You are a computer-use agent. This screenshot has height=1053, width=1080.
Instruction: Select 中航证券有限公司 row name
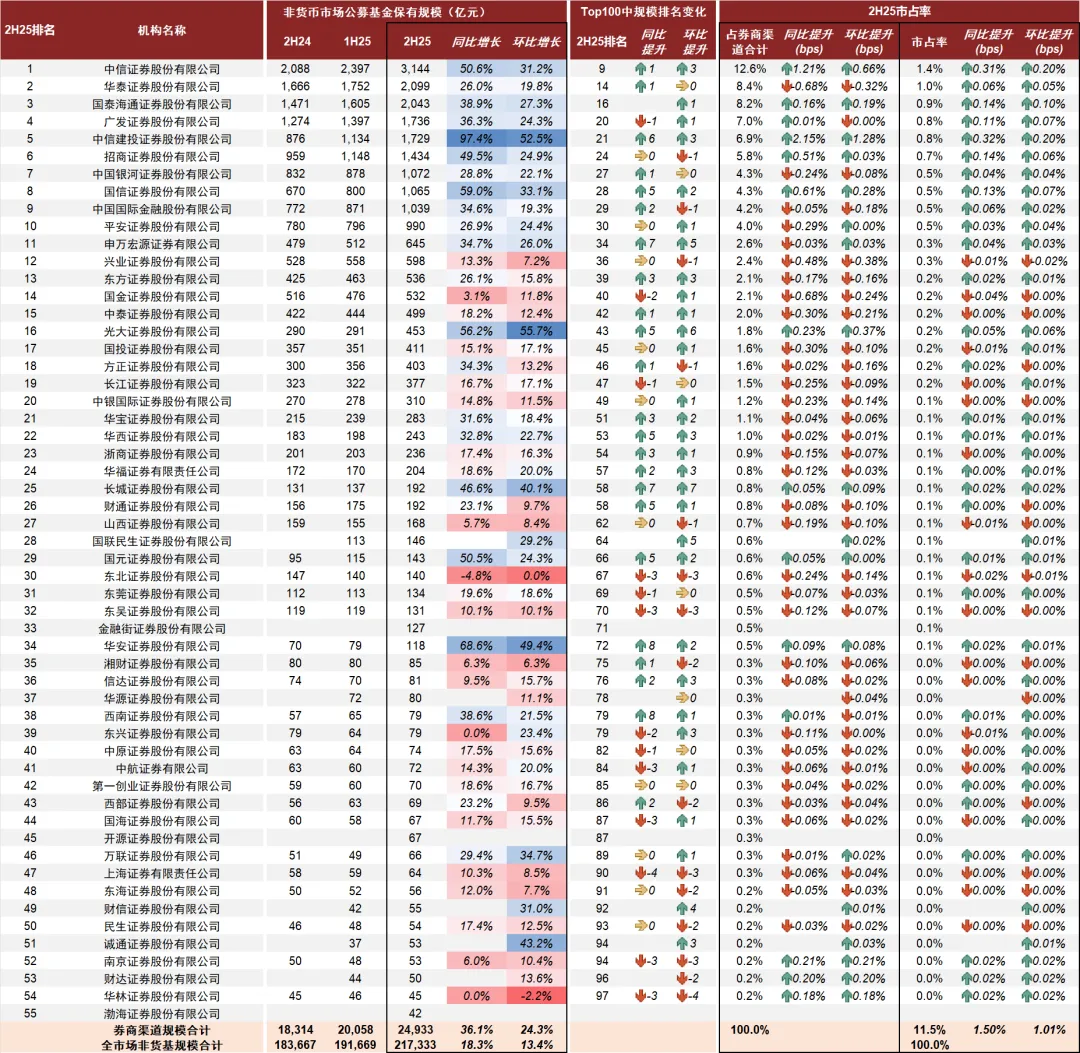point(162,768)
